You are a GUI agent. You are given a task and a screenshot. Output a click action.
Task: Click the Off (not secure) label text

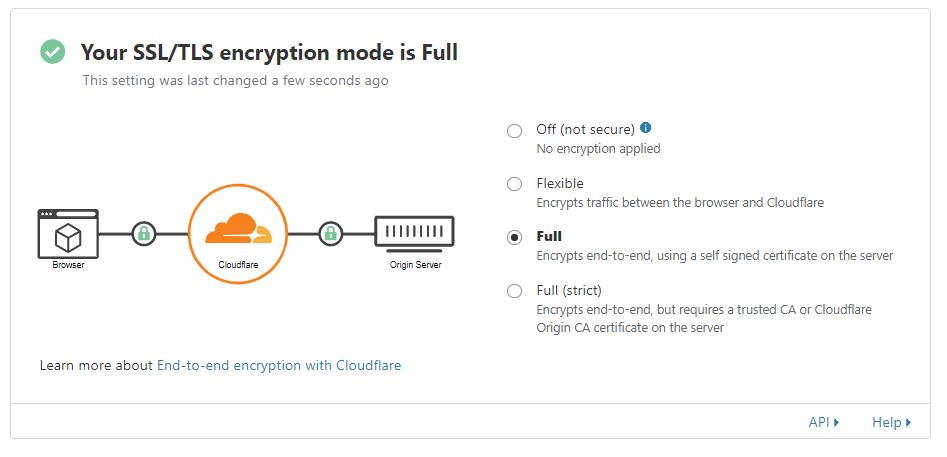click(586, 129)
